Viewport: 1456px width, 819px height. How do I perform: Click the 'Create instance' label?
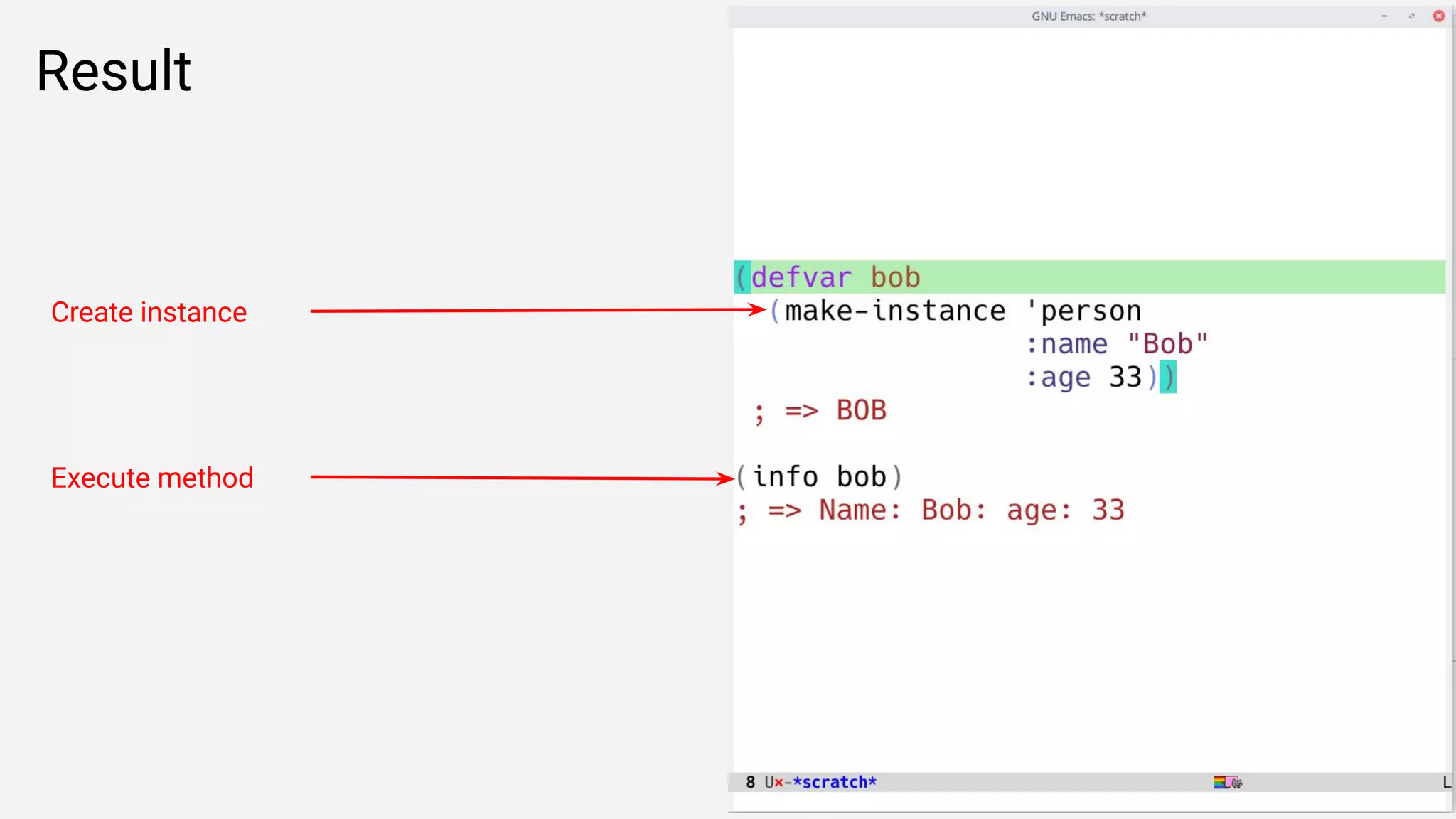(x=149, y=312)
